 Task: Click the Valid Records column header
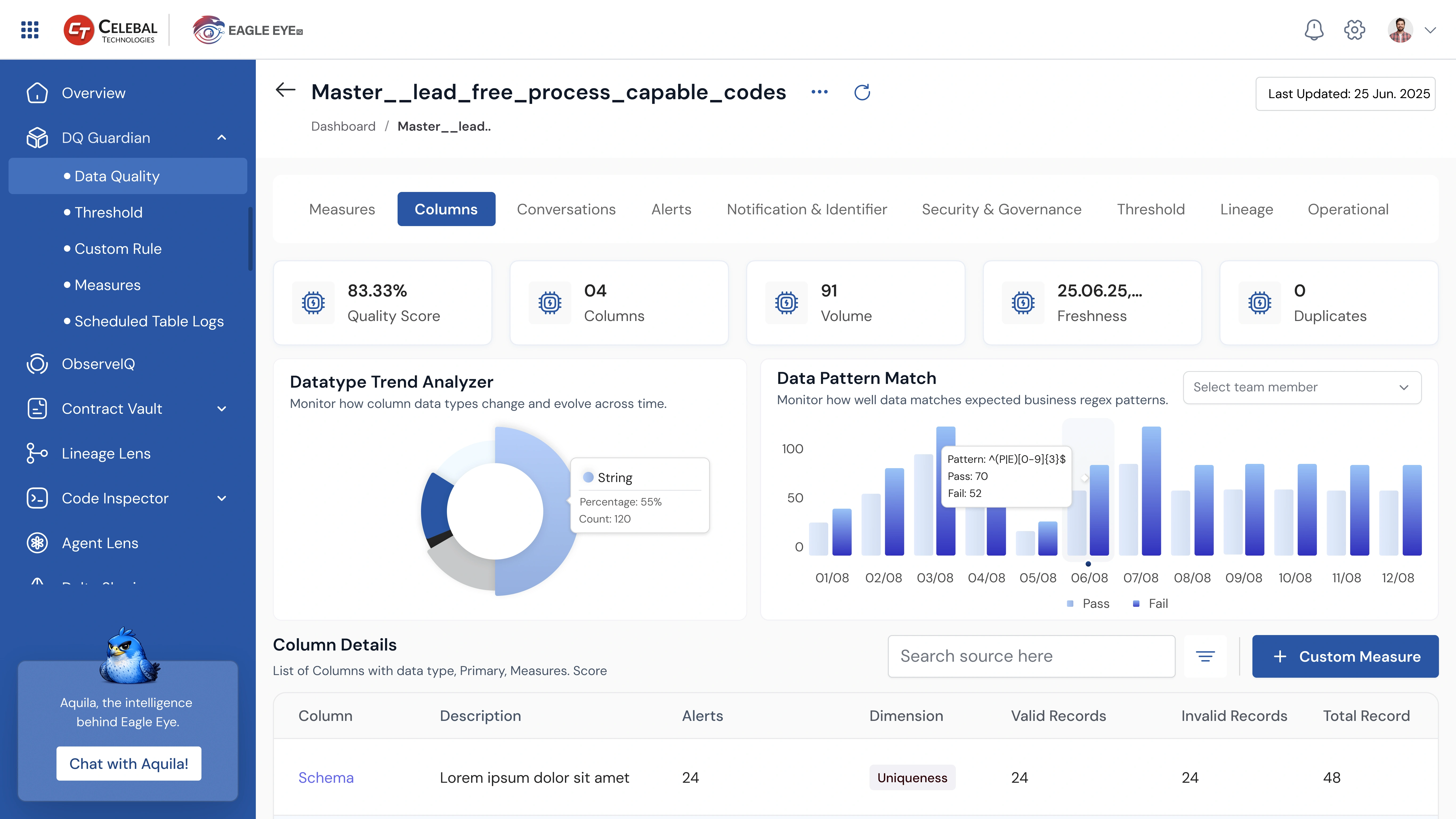[x=1058, y=716]
